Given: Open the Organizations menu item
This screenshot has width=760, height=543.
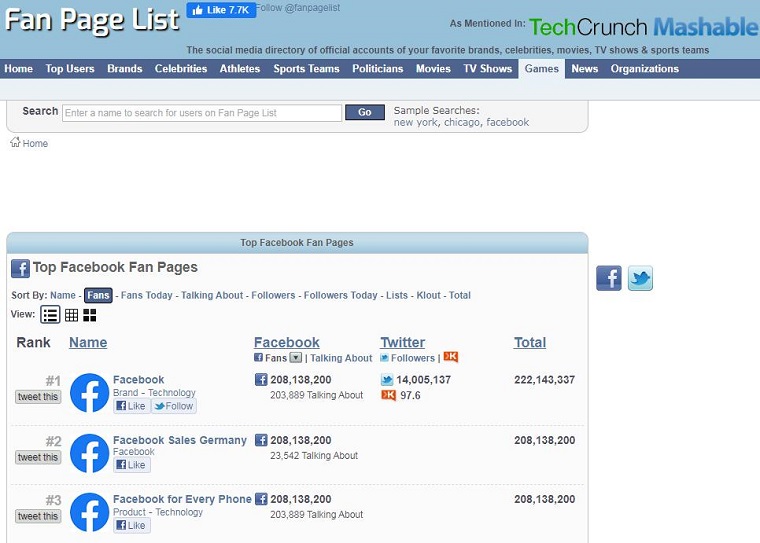Looking at the screenshot, I should pos(645,68).
